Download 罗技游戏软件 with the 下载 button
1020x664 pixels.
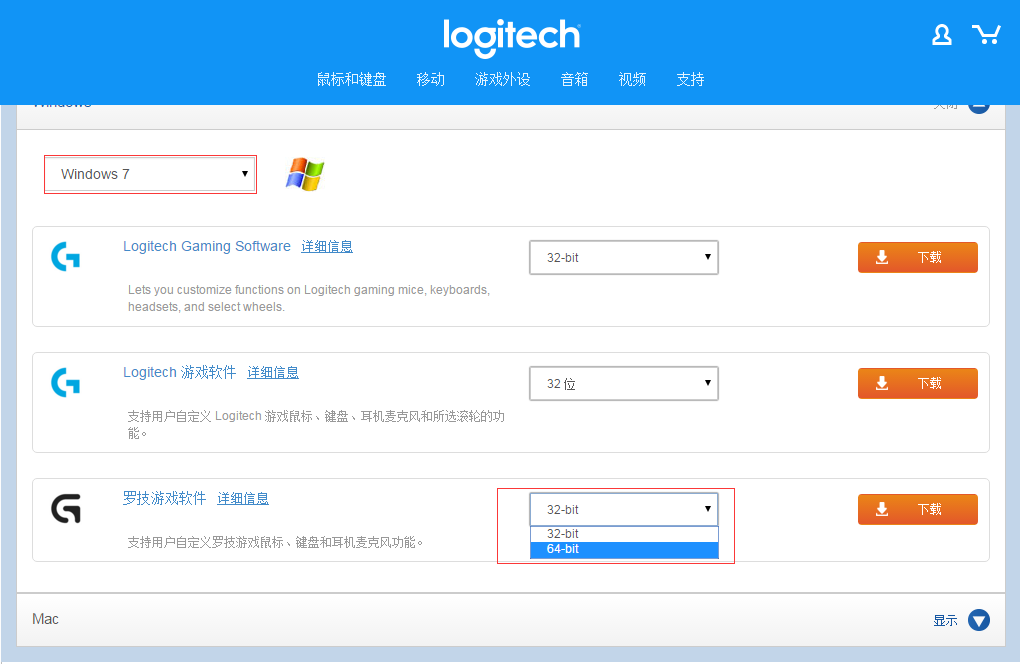click(x=917, y=509)
